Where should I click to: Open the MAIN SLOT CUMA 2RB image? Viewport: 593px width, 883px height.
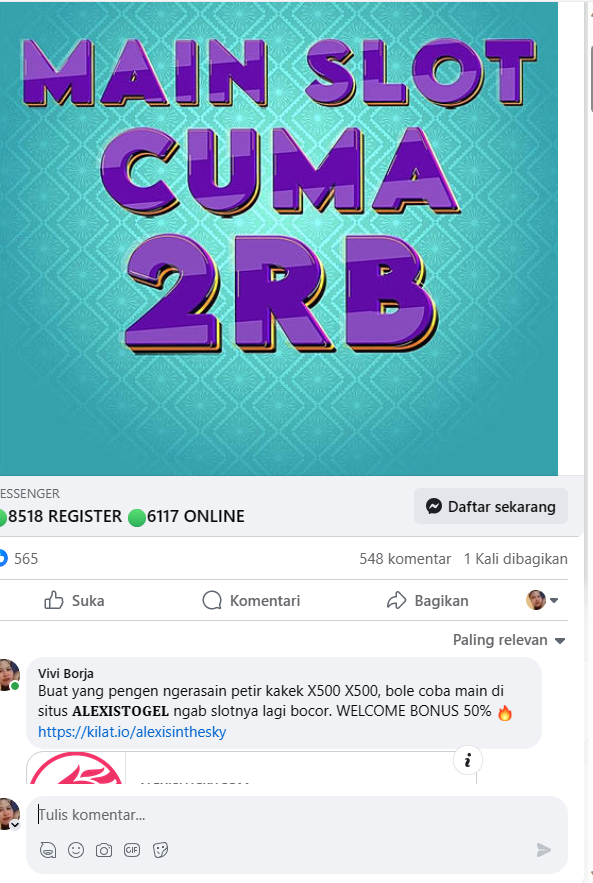(279, 239)
